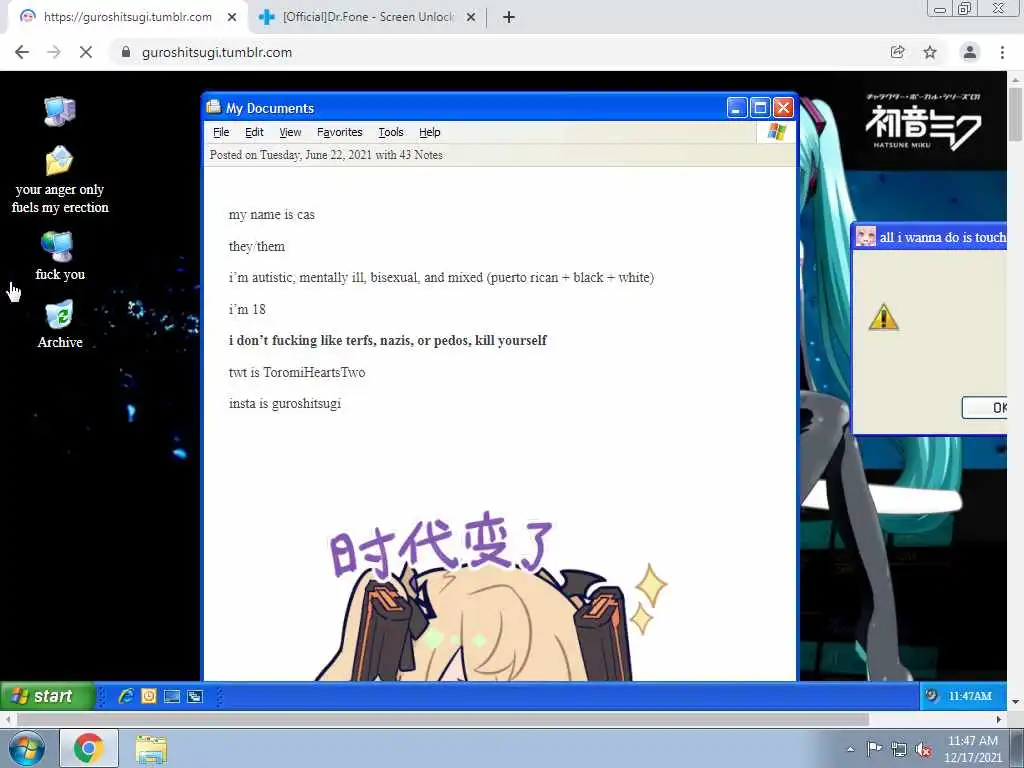Maximize the My Documents window
The width and height of the screenshot is (1024, 768).
point(760,108)
